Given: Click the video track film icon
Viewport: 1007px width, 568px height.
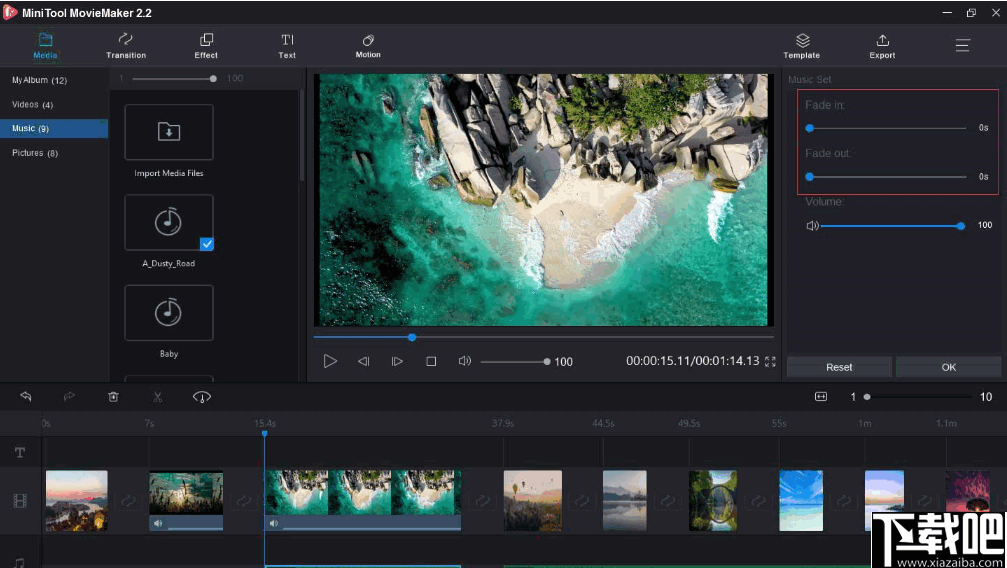Looking at the screenshot, I should click(x=20, y=501).
